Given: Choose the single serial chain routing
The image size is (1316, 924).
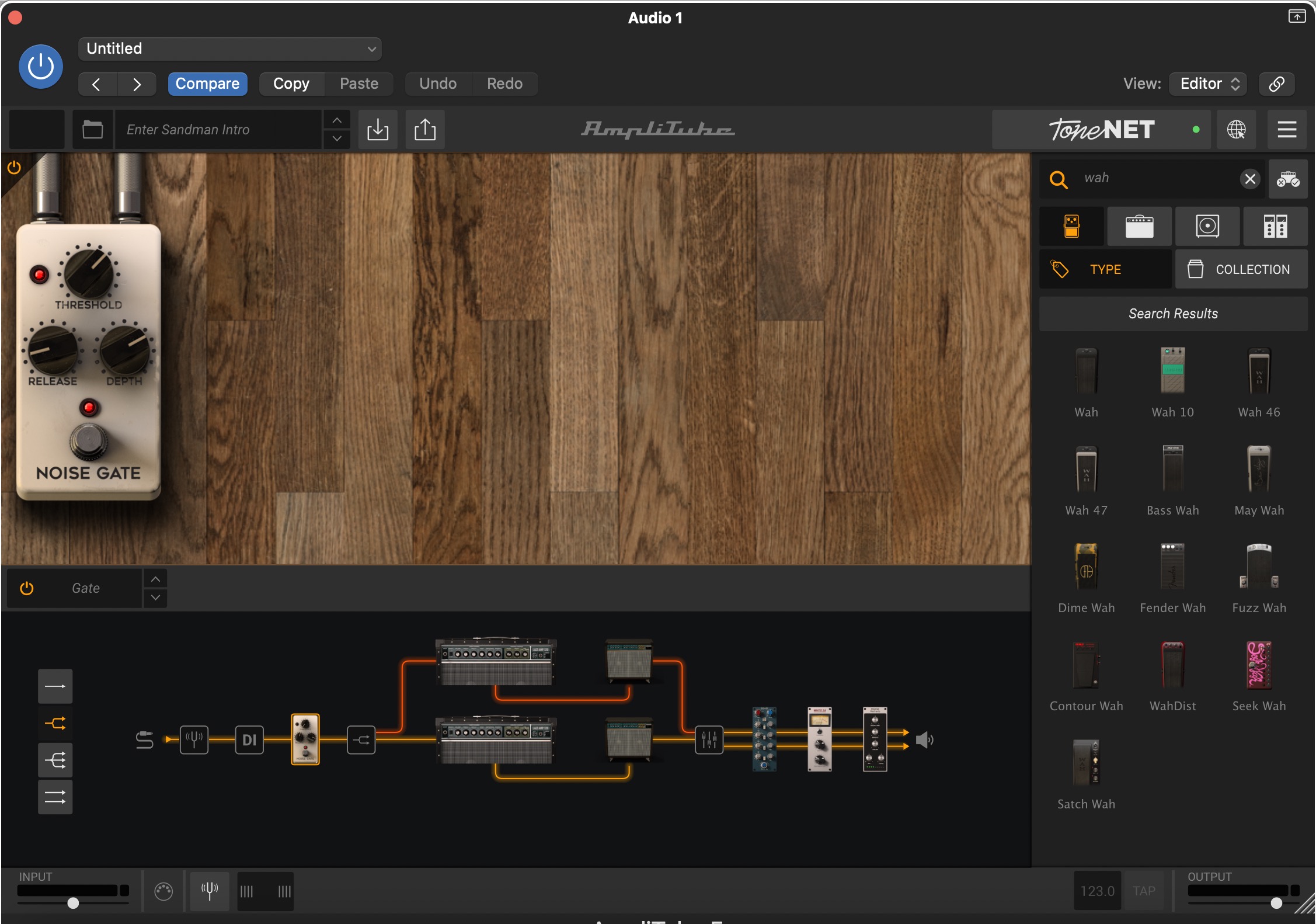Looking at the screenshot, I should 55,686.
